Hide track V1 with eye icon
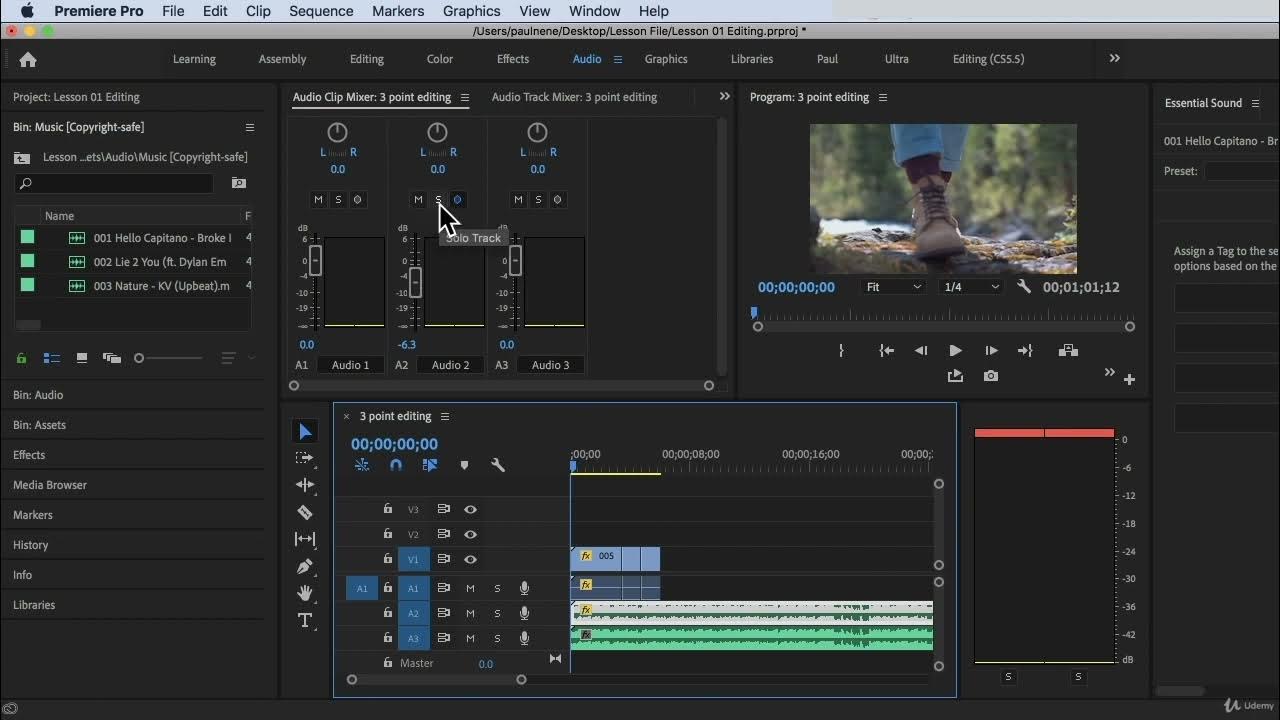The image size is (1280, 720). [470, 559]
